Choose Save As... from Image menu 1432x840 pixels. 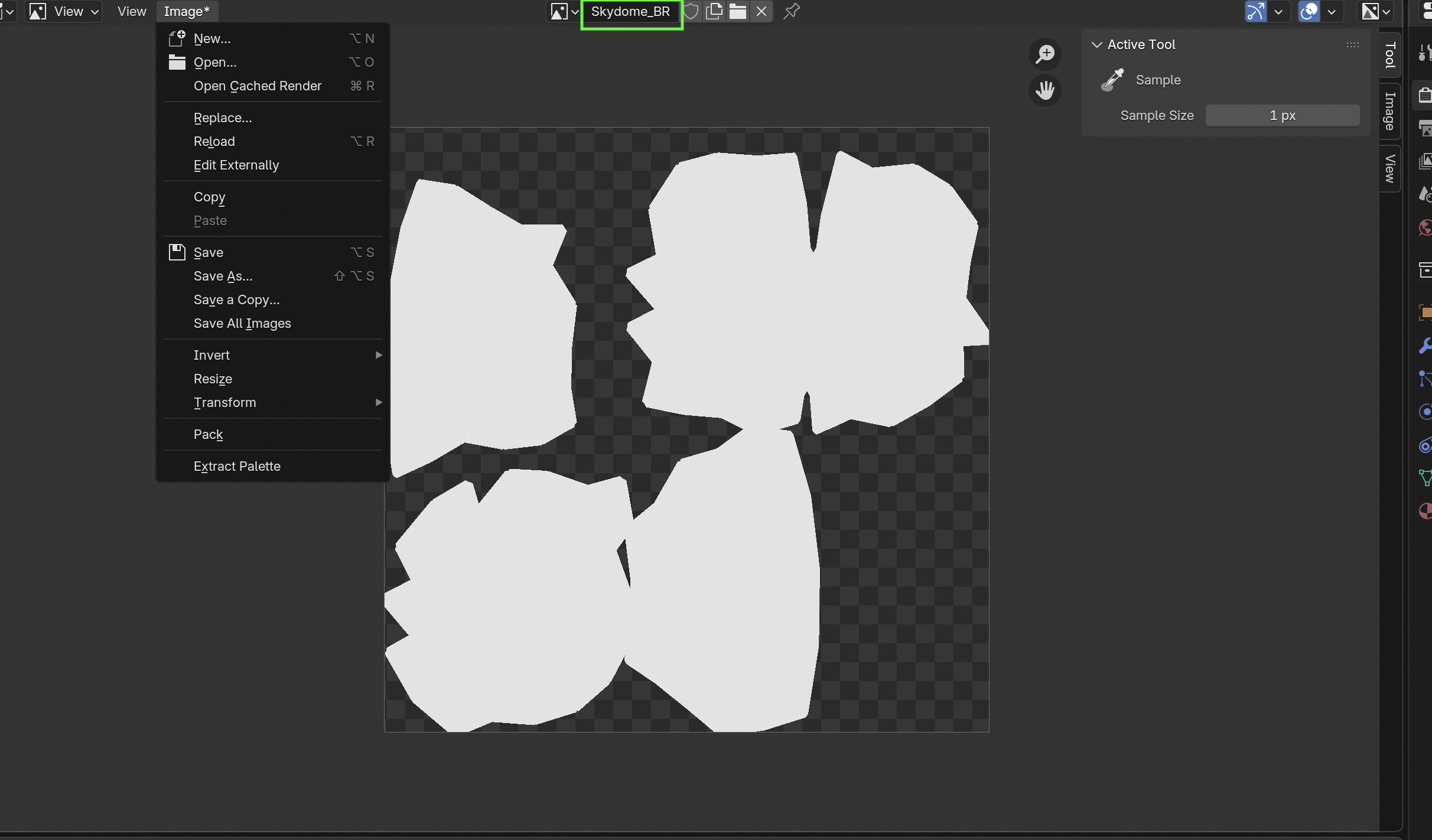[223, 276]
